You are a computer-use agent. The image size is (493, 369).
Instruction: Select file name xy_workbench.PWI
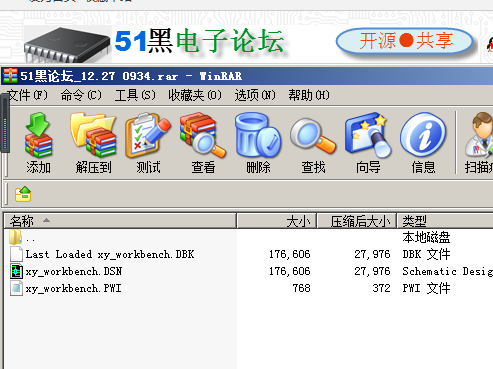73,288
